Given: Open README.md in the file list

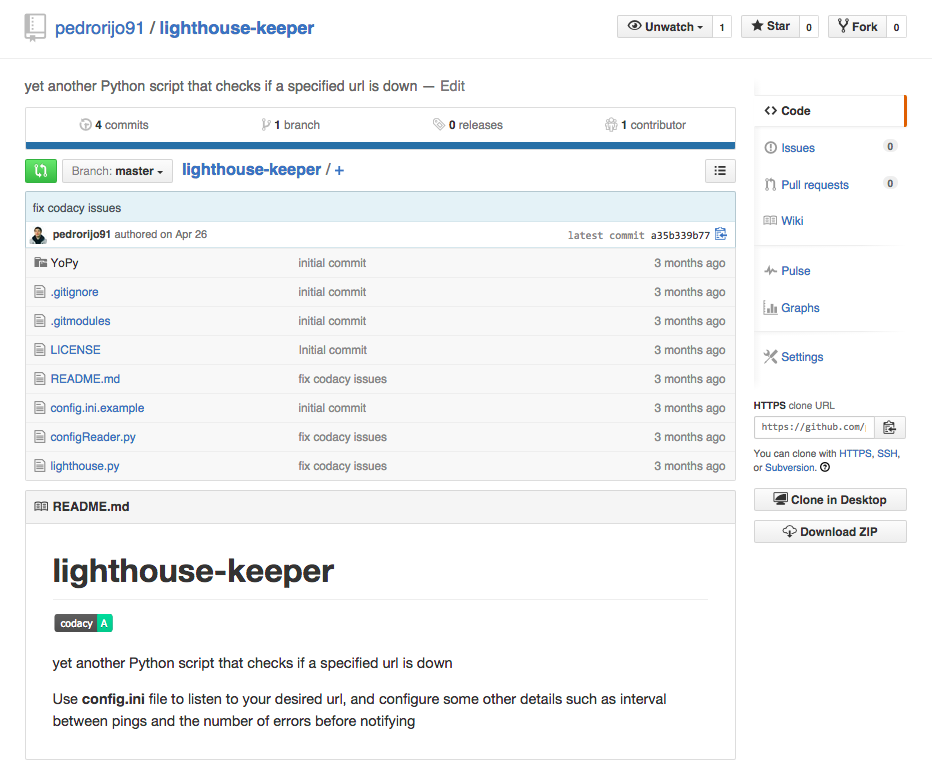Looking at the screenshot, I should (x=85, y=379).
